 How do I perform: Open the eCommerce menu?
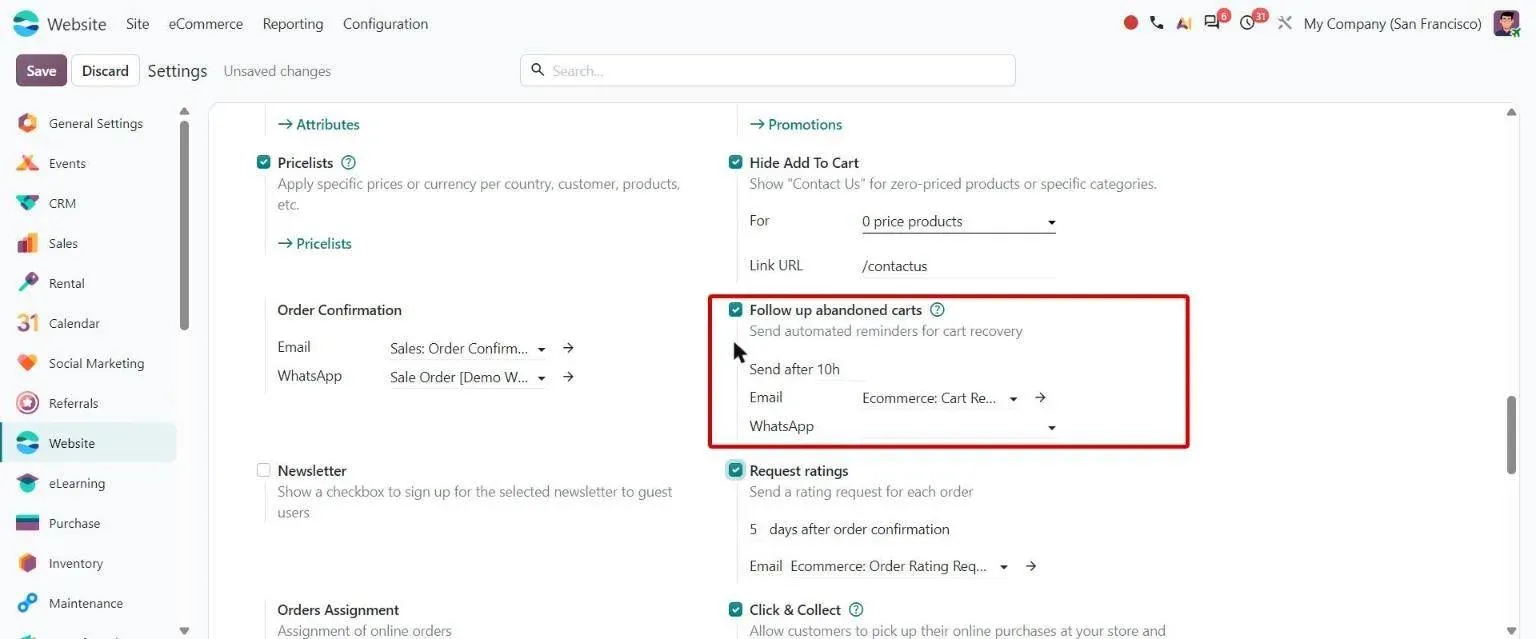205,23
